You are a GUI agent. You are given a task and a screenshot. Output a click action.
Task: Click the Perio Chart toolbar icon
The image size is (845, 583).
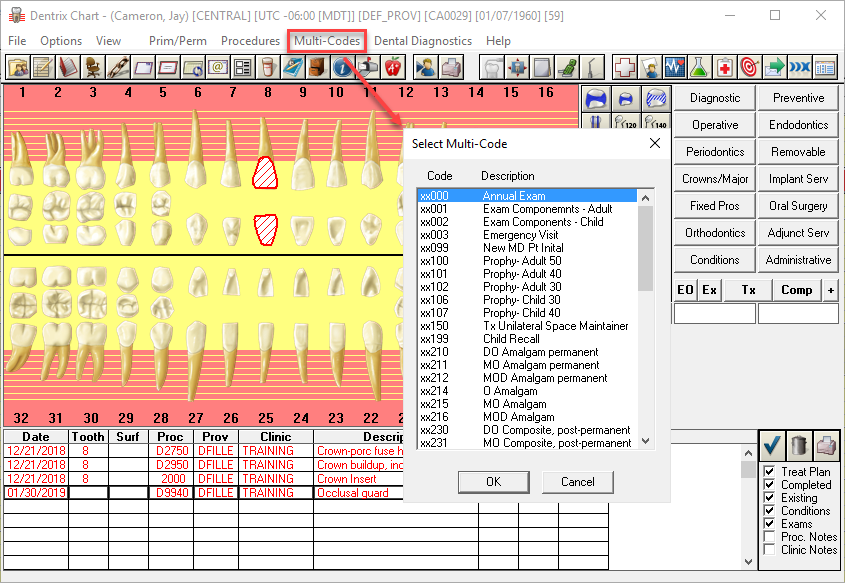(x=676, y=67)
